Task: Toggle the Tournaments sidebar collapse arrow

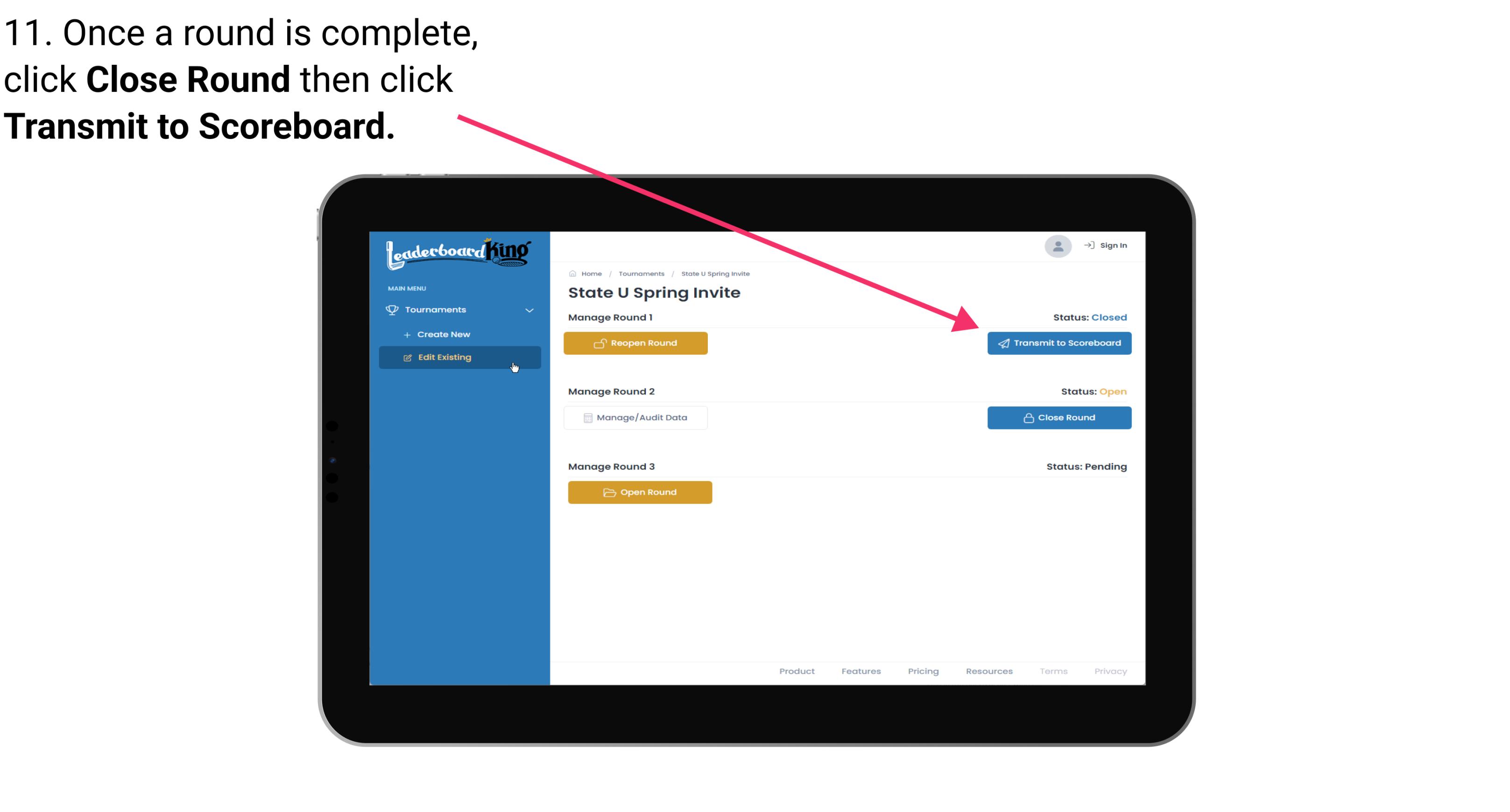Action: pyautogui.click(x=529, y=309)
